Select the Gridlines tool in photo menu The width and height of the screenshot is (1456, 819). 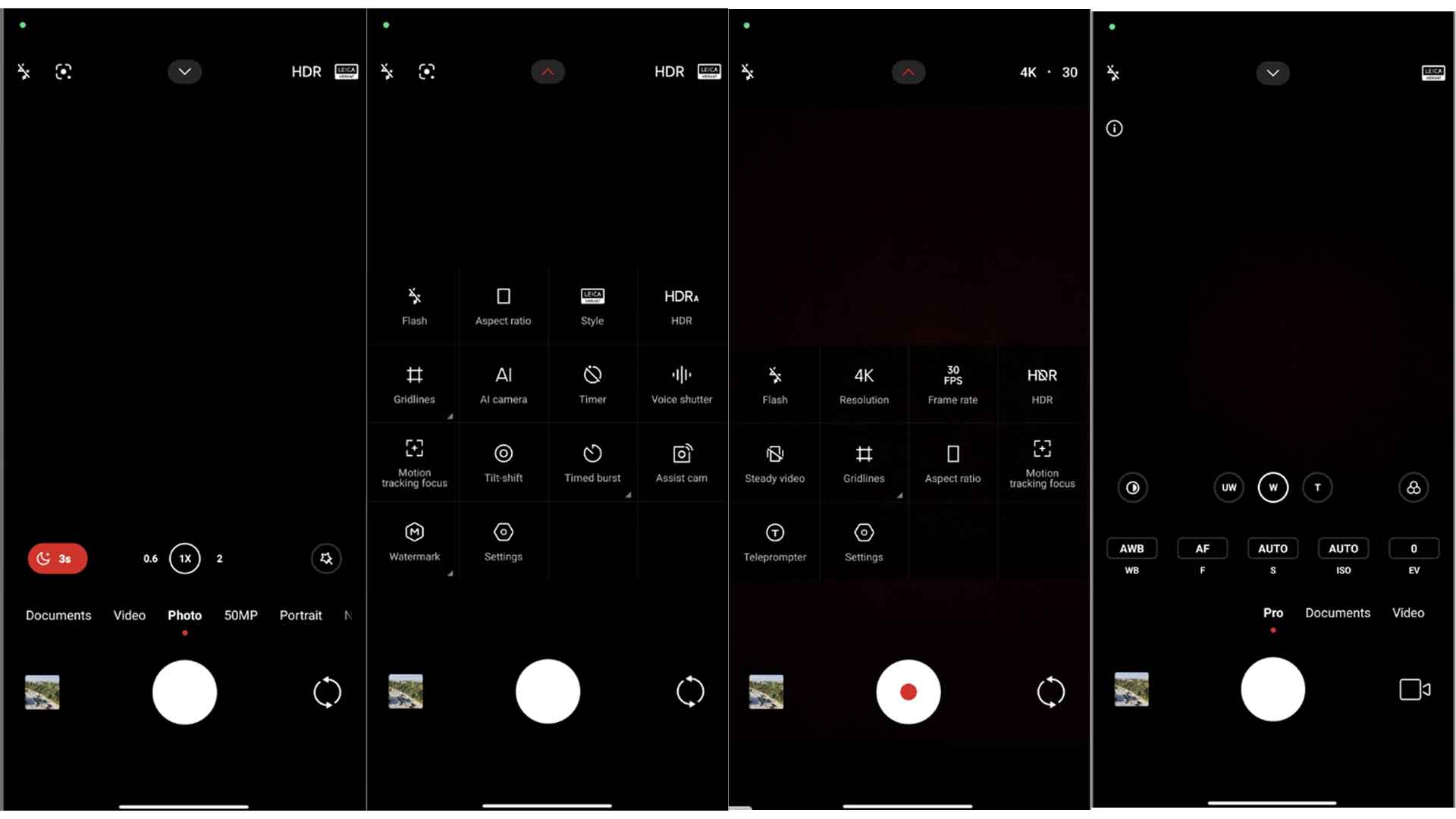415,383
